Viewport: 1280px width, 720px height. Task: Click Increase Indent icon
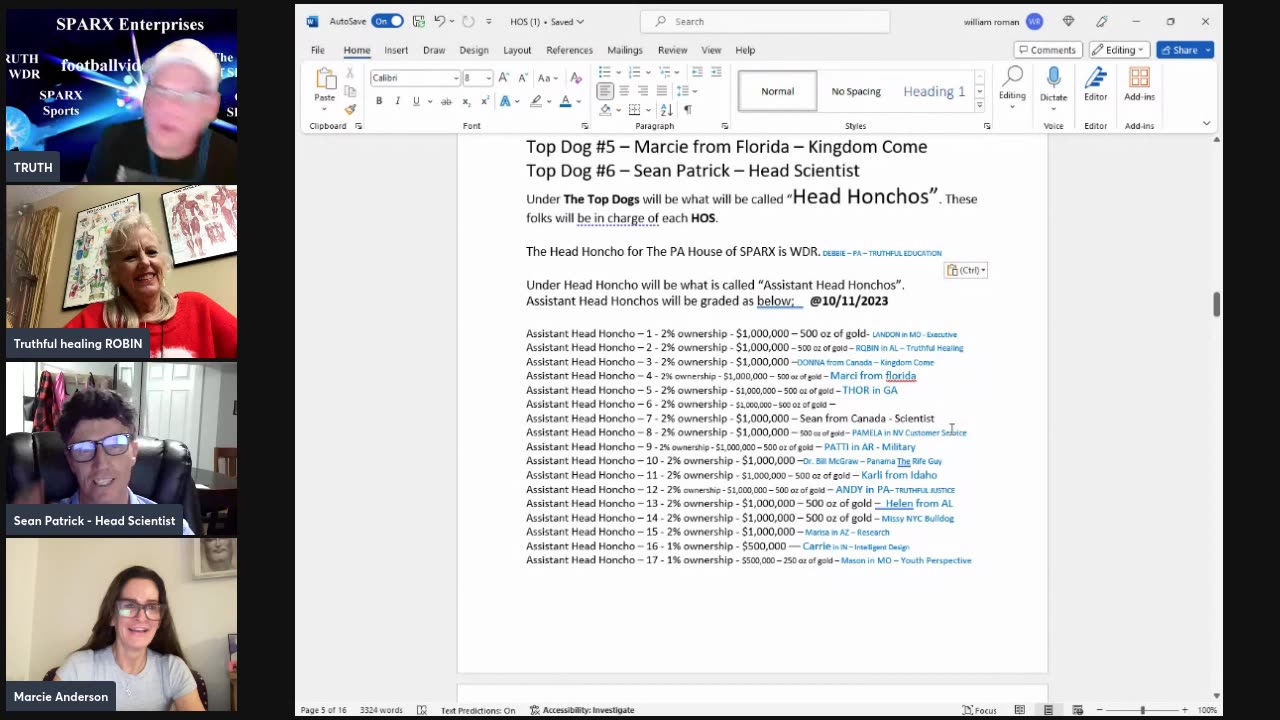(715, 72)
